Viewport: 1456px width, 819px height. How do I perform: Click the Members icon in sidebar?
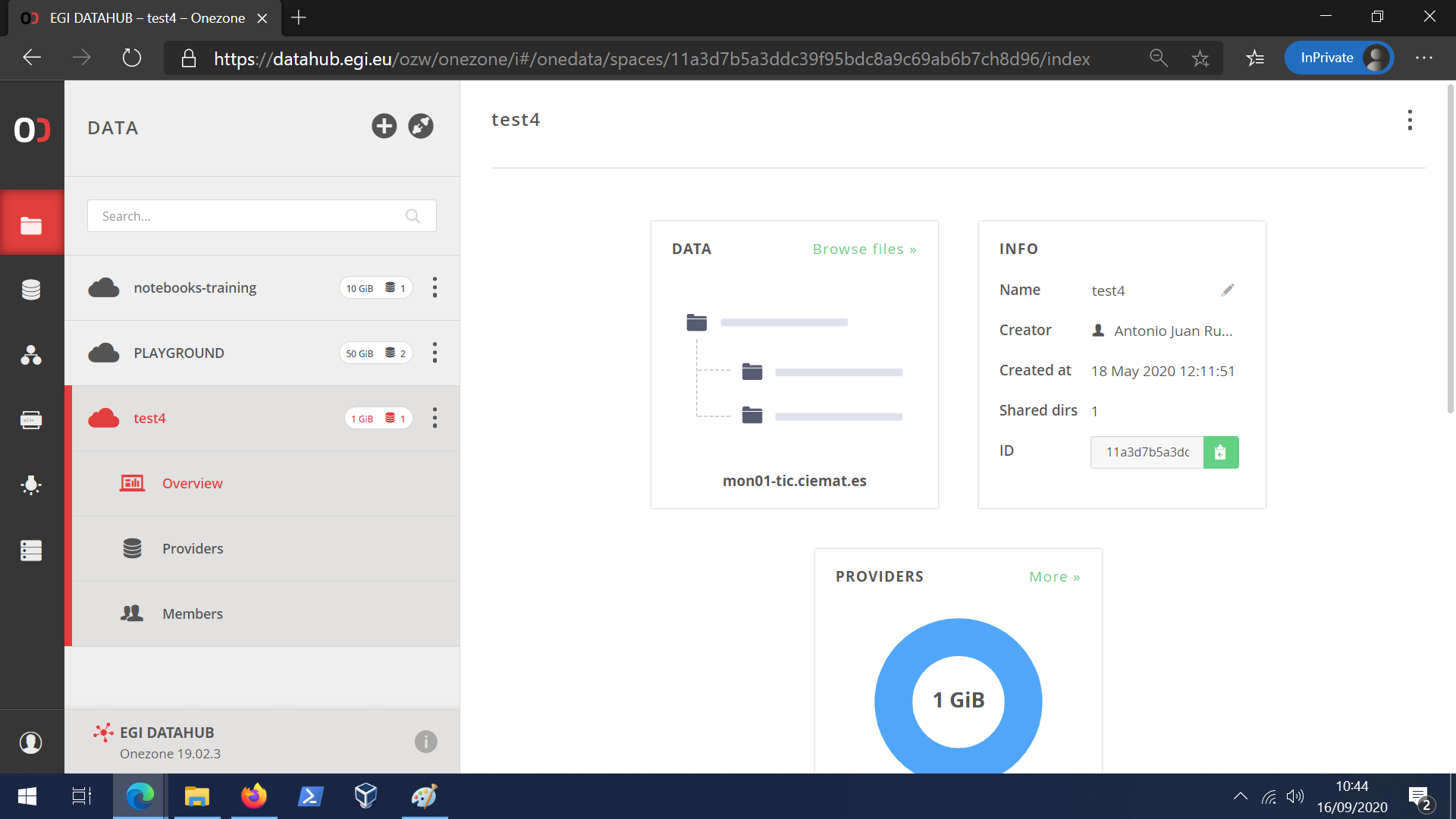131,613
